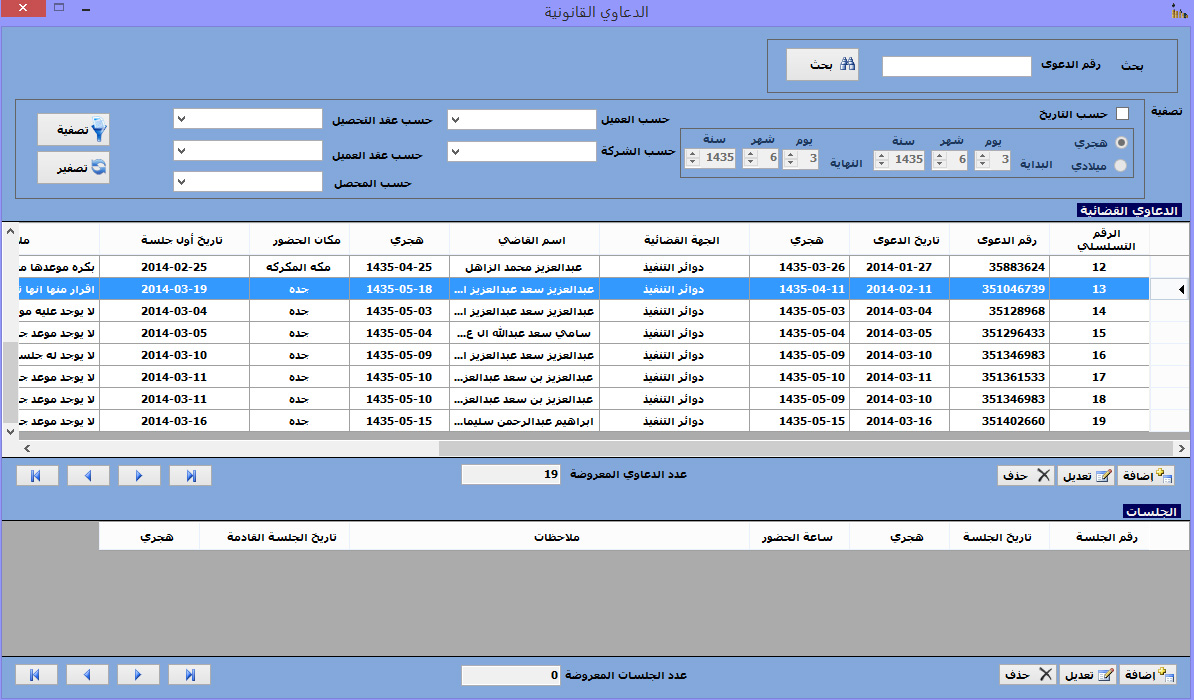Enable the filter by date checkbox

tap(1122, 114)
